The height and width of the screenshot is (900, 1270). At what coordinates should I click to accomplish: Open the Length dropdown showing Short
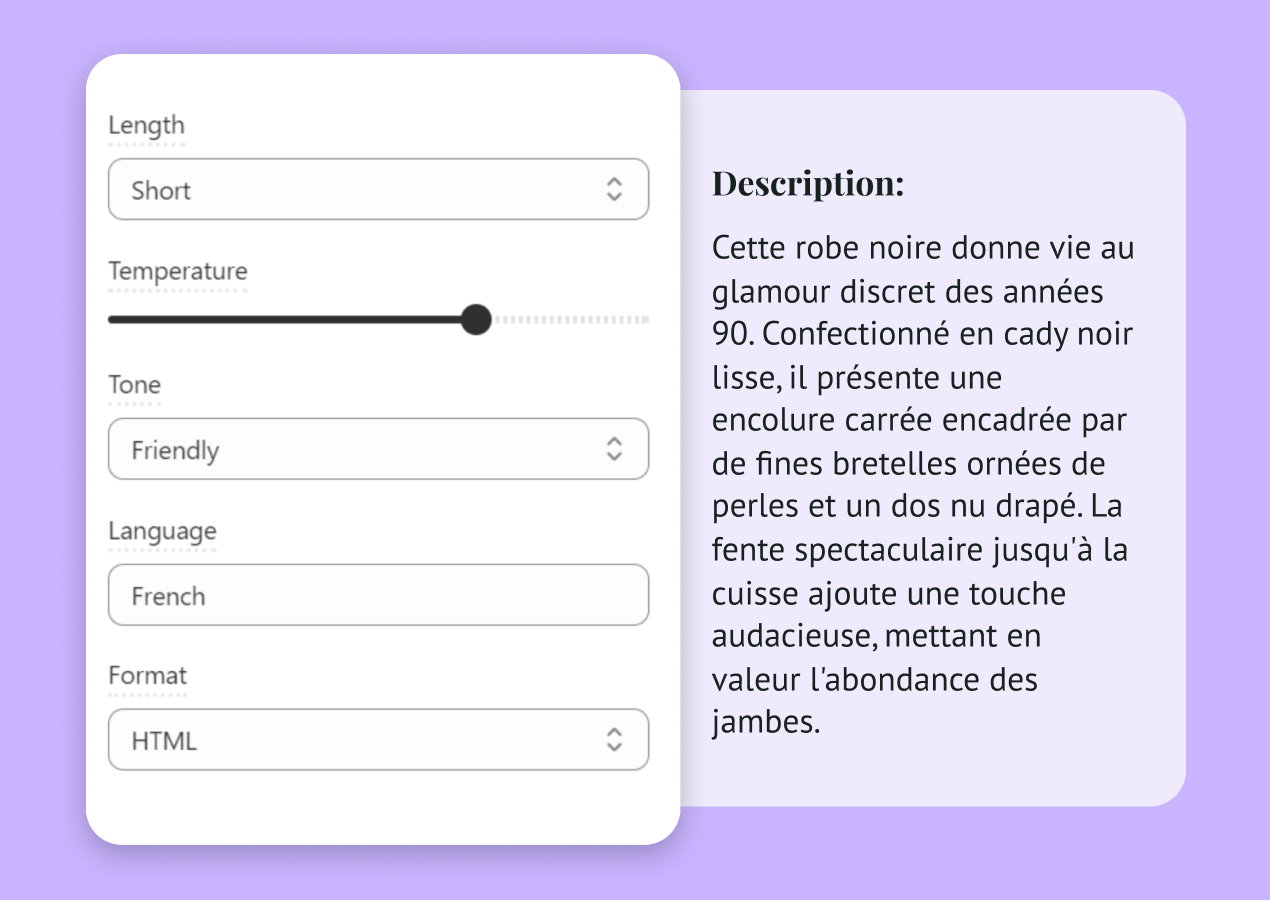(x=378, y=189)
